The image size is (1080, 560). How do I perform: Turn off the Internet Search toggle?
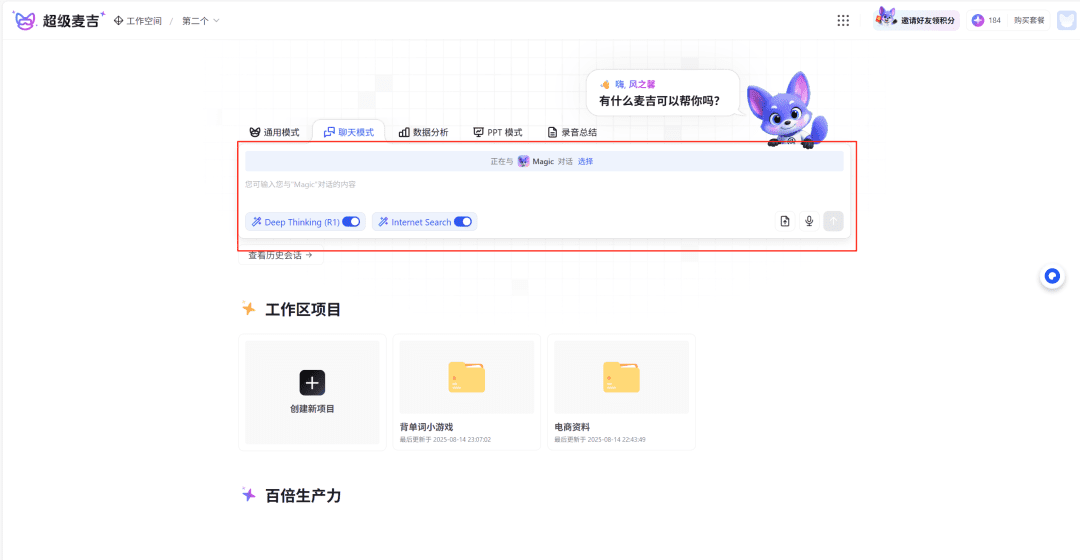pyautogui.click(x=463, y=222)
